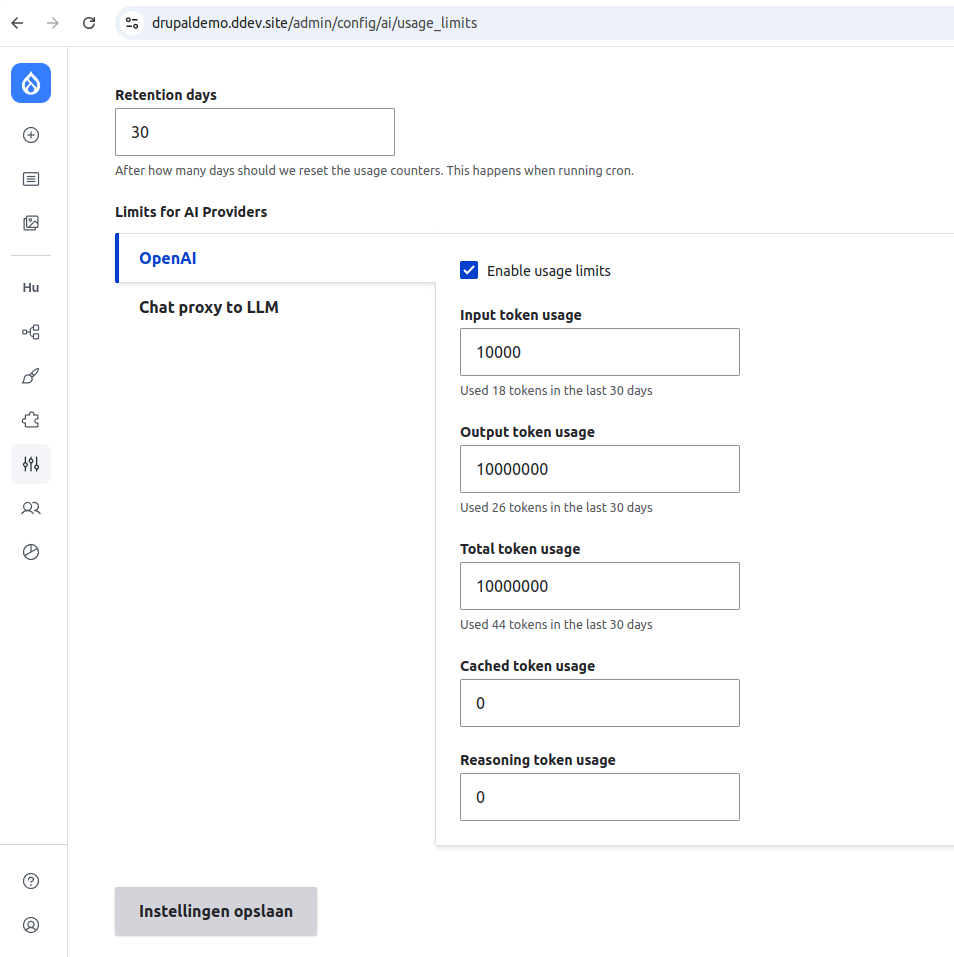Click the Reasoning token usage label
Viewport: 954px width, 957px height.
[538, 760]
